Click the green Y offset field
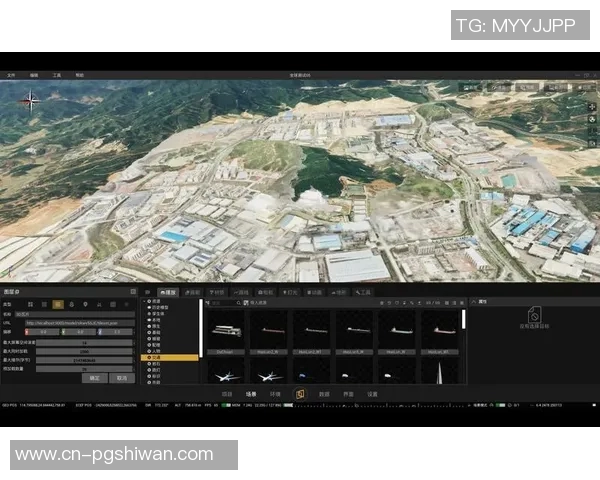The width and height of the screenshot is (600, 480). pos(78,332)
